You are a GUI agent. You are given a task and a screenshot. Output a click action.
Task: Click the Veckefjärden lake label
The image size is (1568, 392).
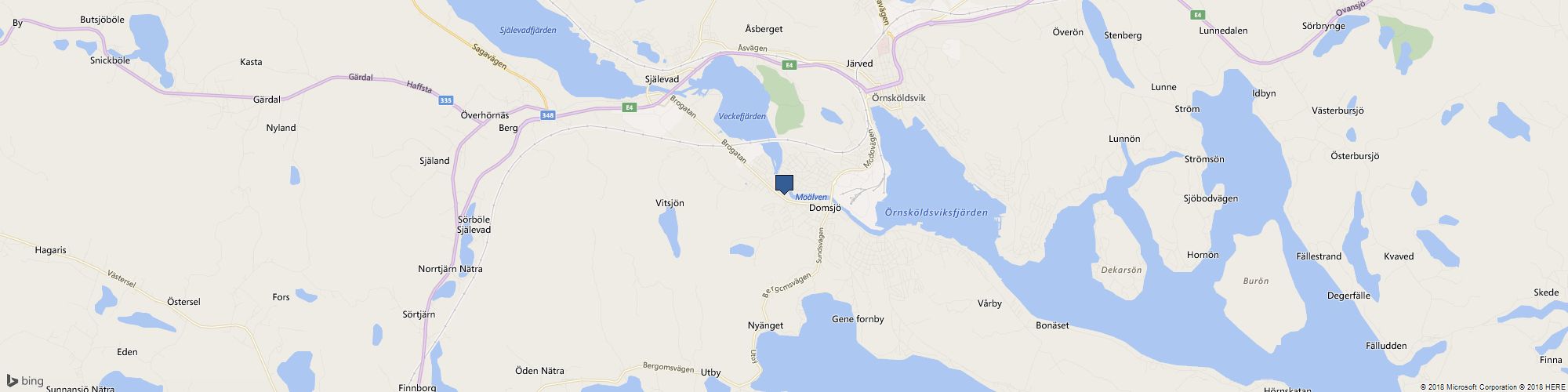741,116
